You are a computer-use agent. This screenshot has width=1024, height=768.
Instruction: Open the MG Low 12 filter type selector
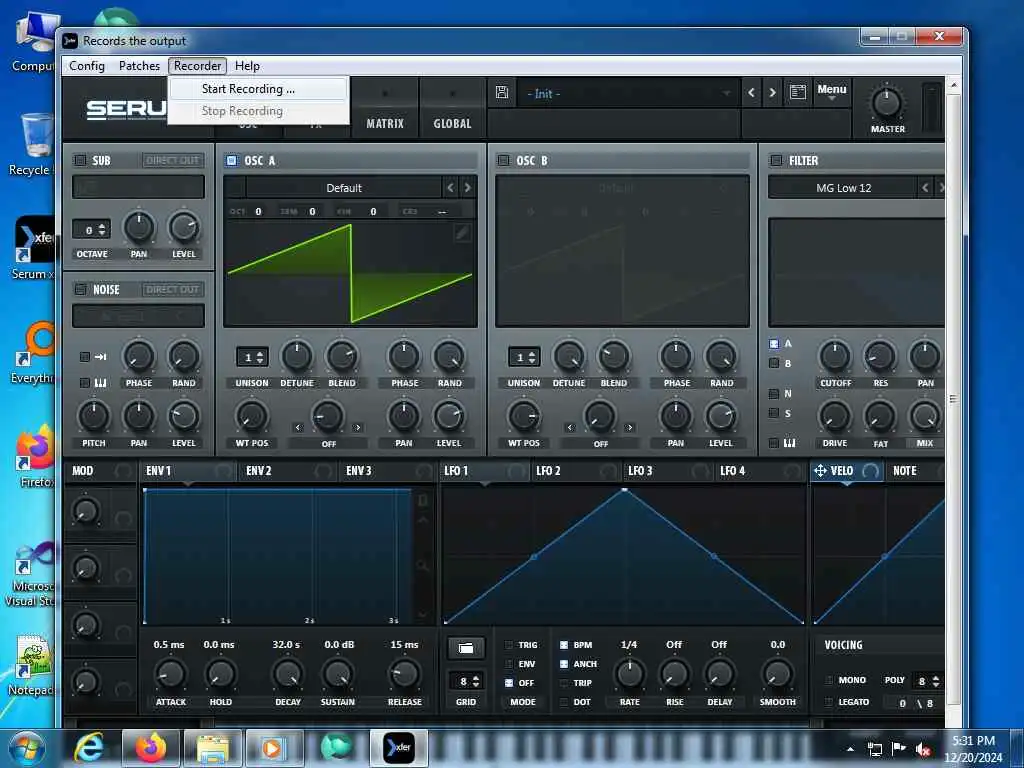843,188
